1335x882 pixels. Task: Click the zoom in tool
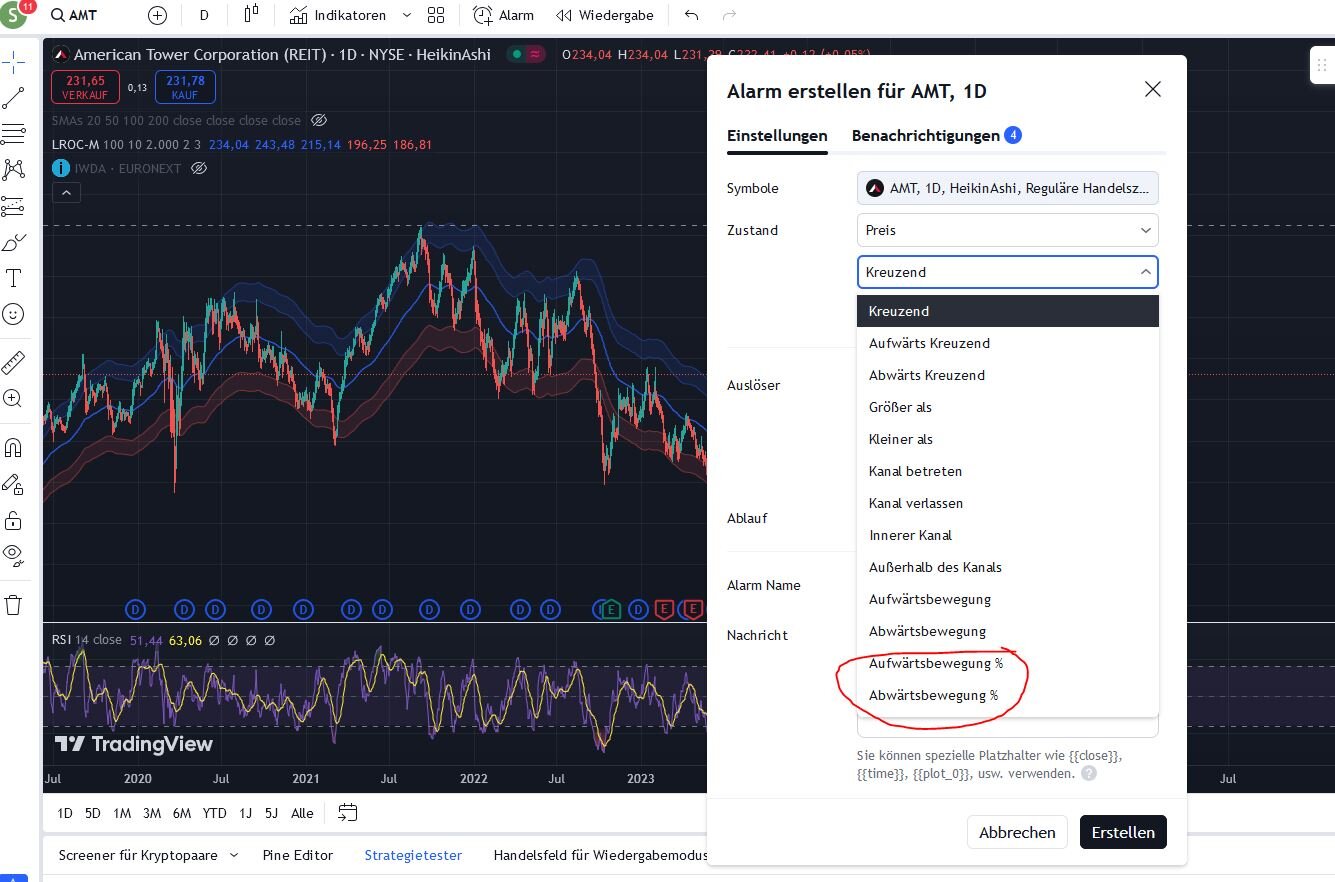coord(14,398)
